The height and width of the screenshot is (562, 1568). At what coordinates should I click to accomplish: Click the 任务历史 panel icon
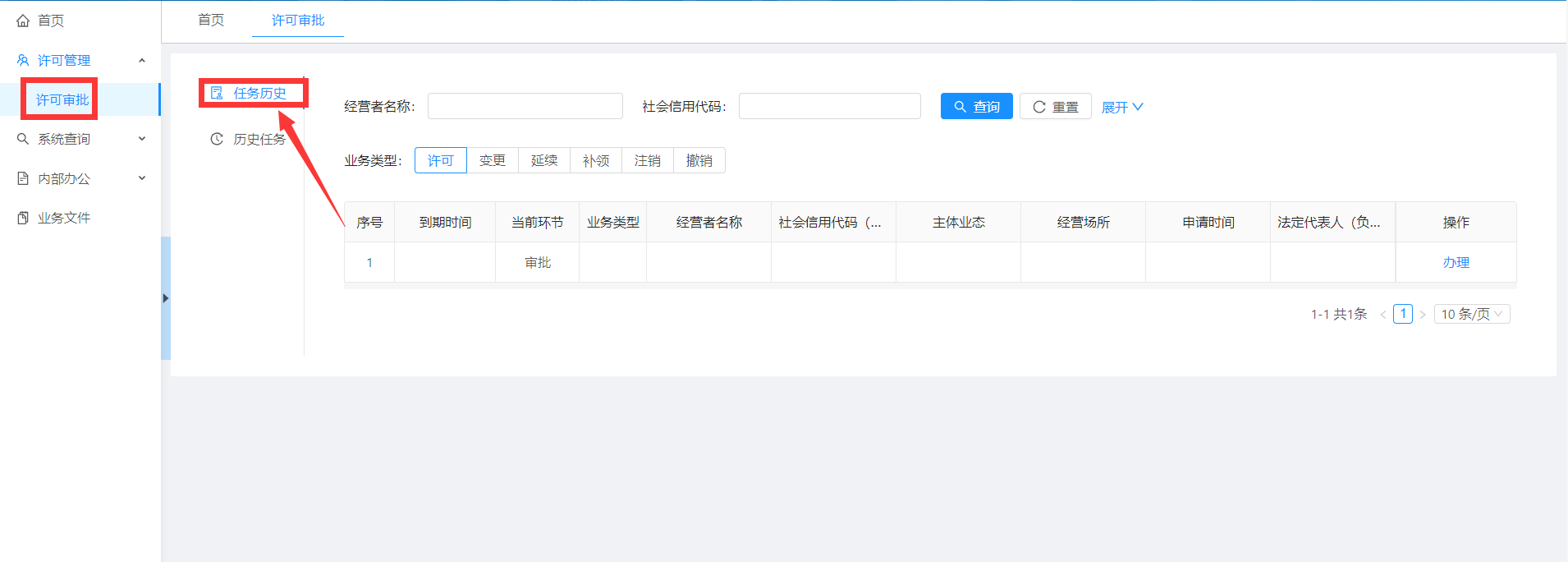[x=217, y=93]
